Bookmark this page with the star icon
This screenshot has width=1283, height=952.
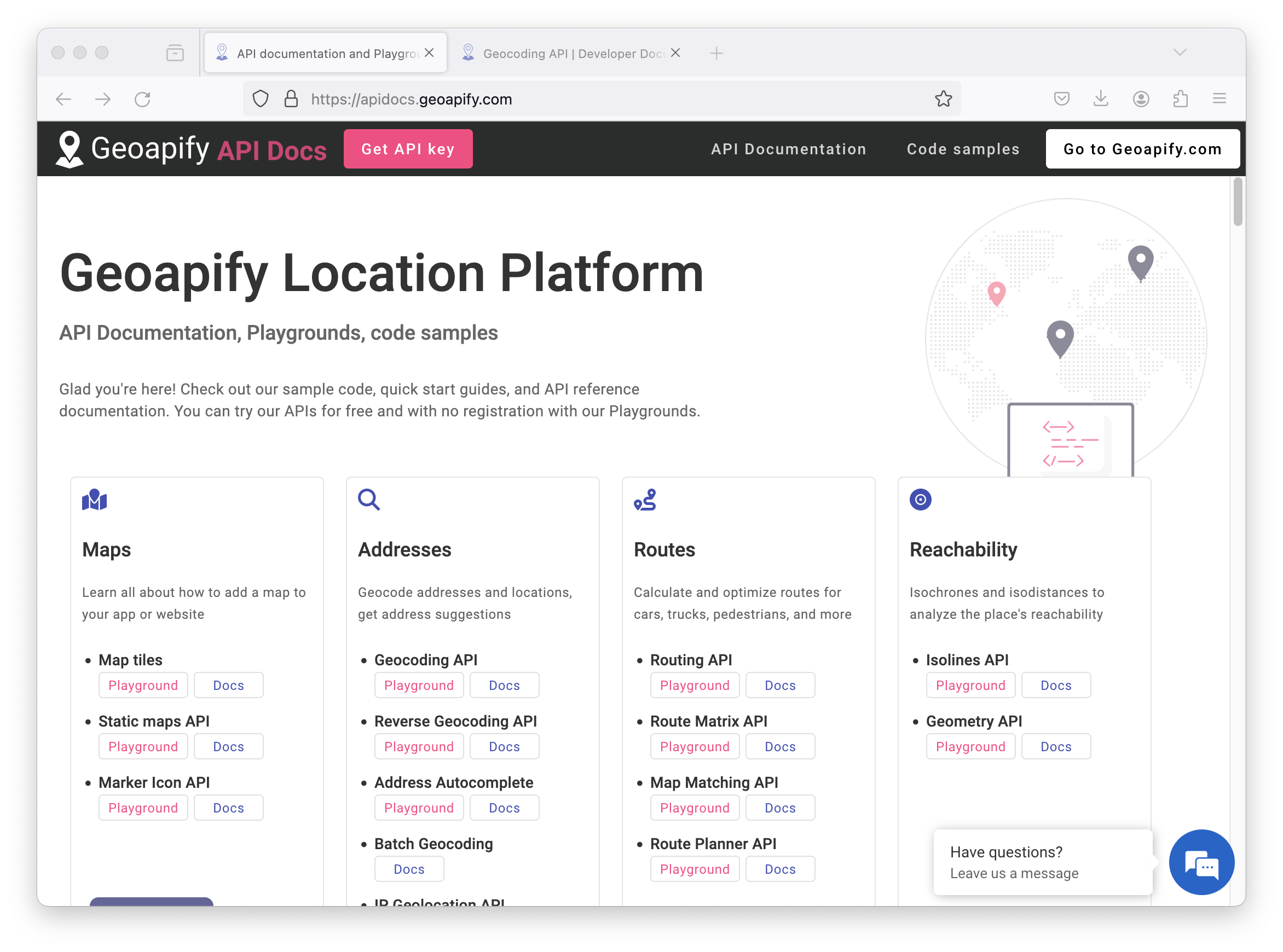(944, 99)
